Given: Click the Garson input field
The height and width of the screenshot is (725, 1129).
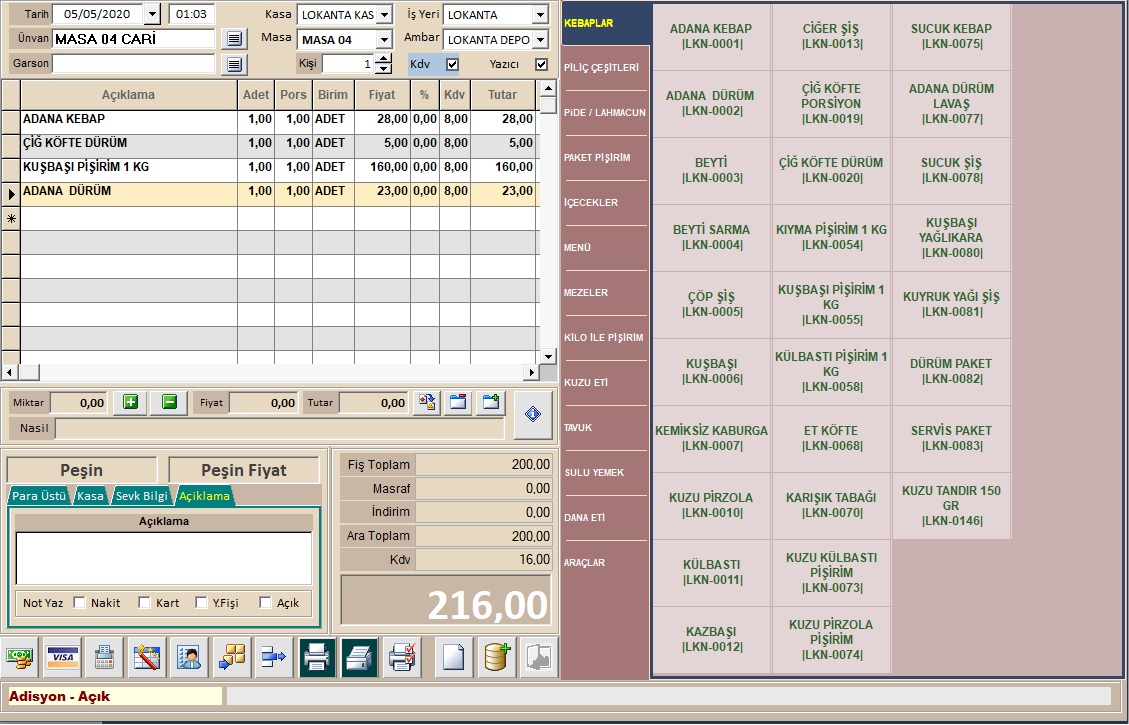Looking at the screenshot, I should (133, 64).
